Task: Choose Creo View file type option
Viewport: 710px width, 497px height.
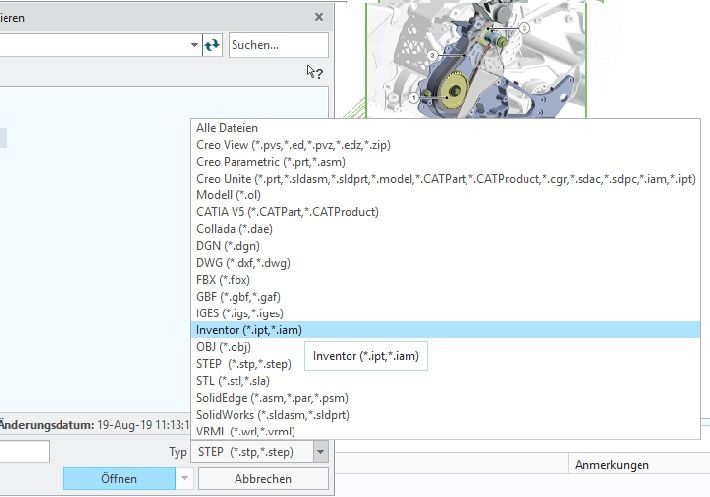Action: coord(293,145)
